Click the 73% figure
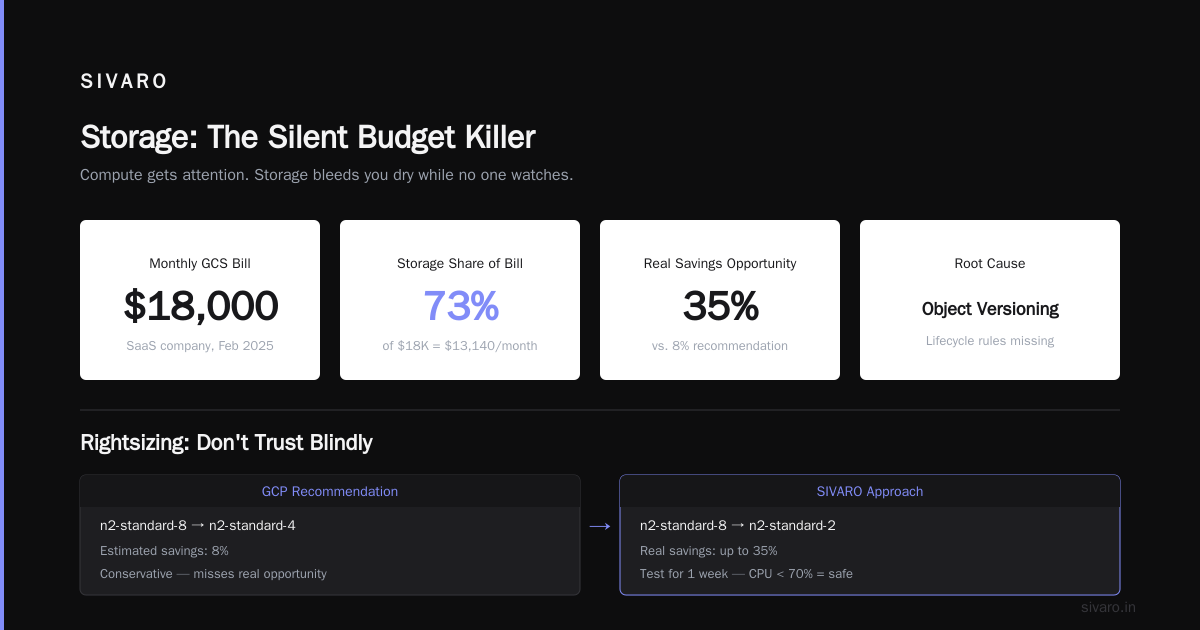1200x630 pixels. pyautogui.click(x=460, y=306)
